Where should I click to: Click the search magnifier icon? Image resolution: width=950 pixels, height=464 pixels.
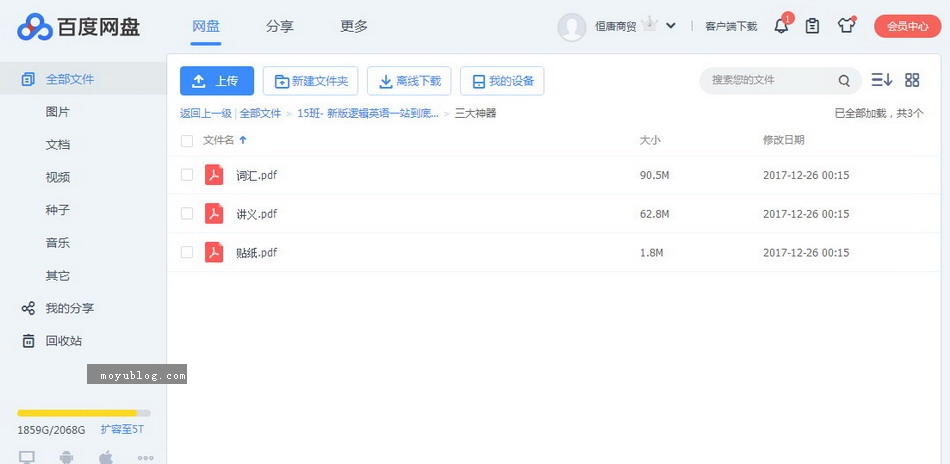844,81
